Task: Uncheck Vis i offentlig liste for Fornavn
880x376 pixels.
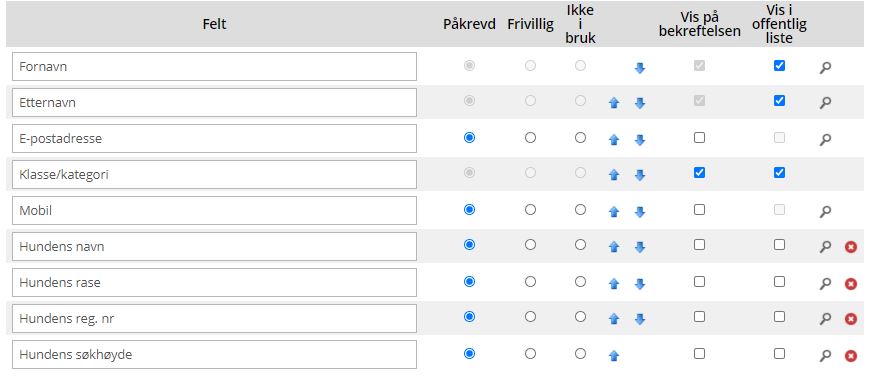Action: coord(779,66)
